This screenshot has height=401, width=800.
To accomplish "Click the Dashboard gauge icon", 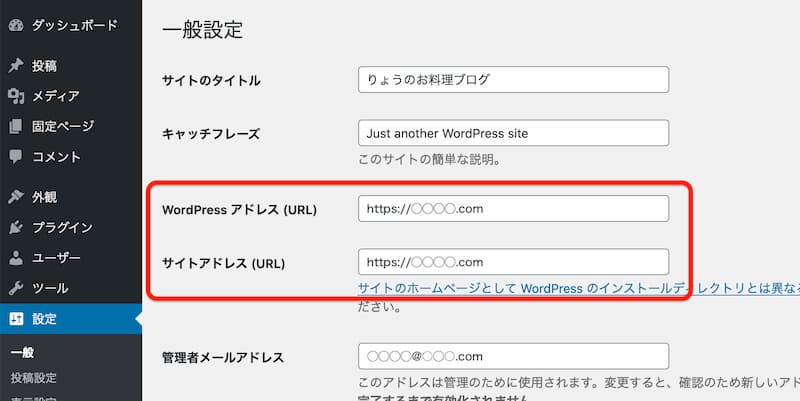I will (16, 25).
